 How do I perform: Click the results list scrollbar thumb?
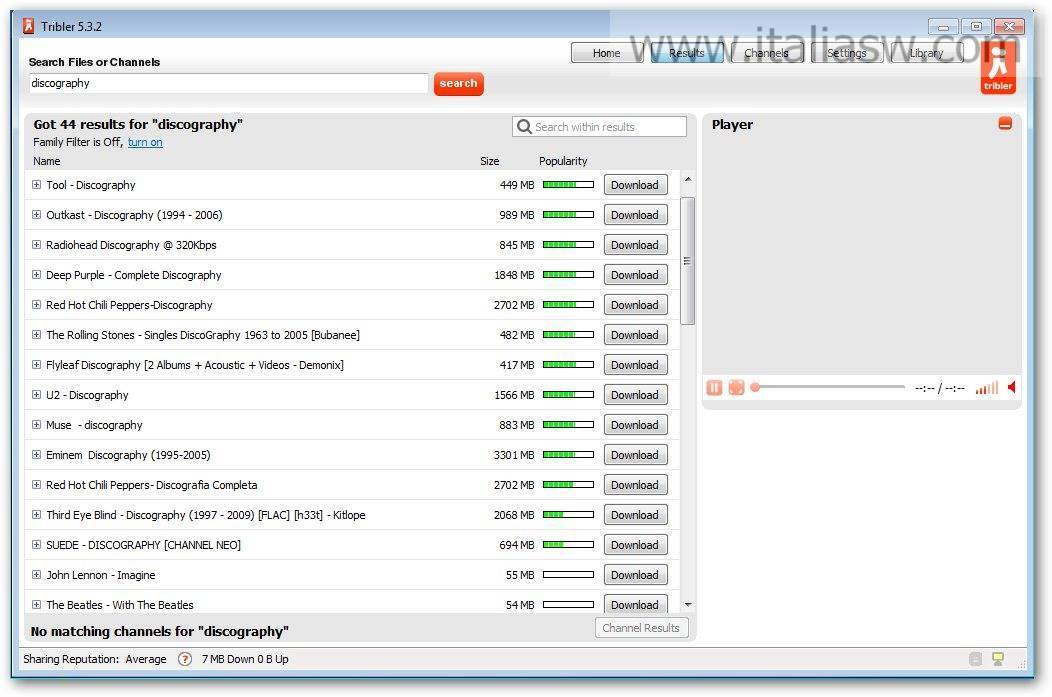coord(687,261)
